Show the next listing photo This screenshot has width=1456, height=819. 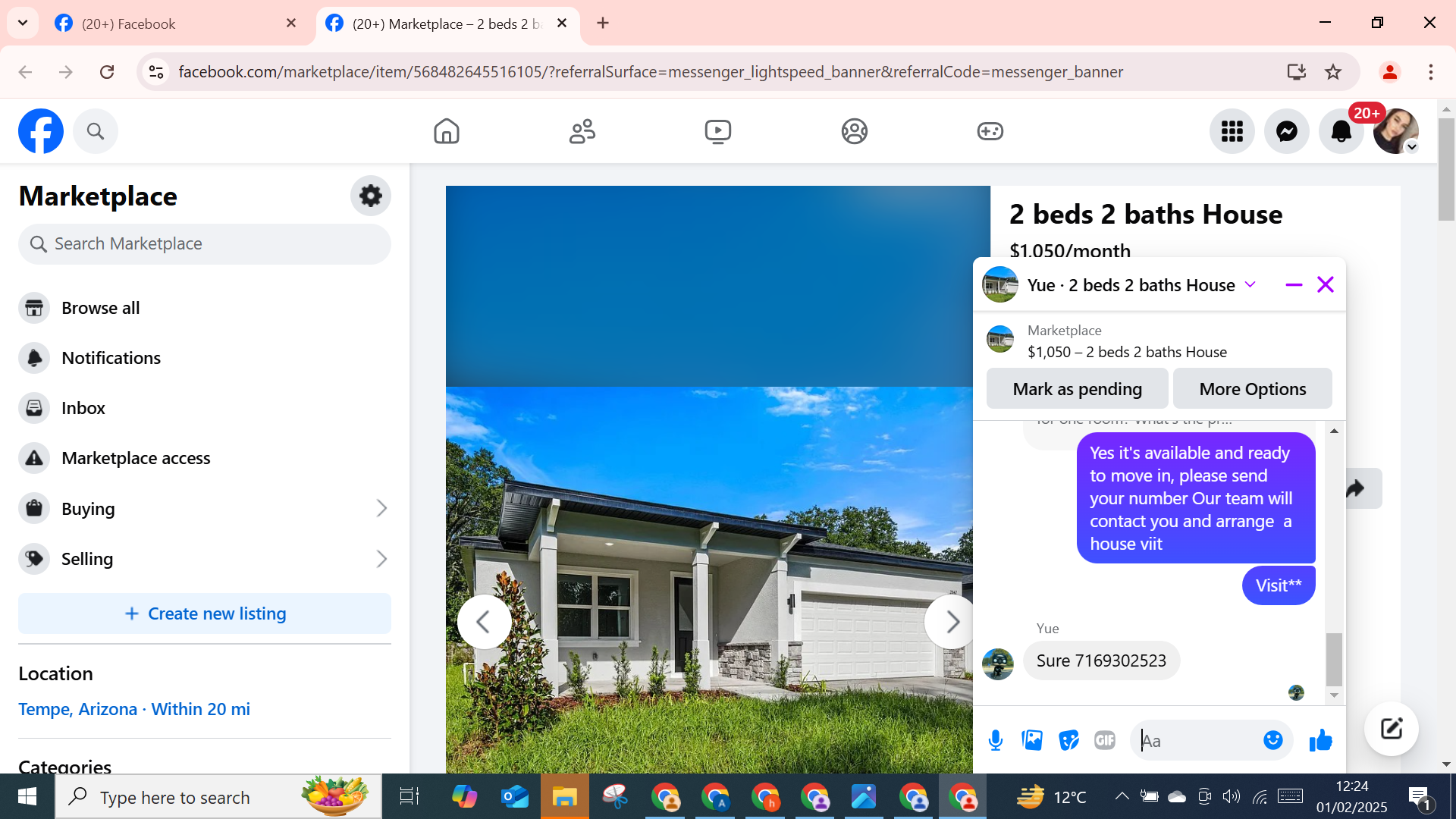point(951,622)
